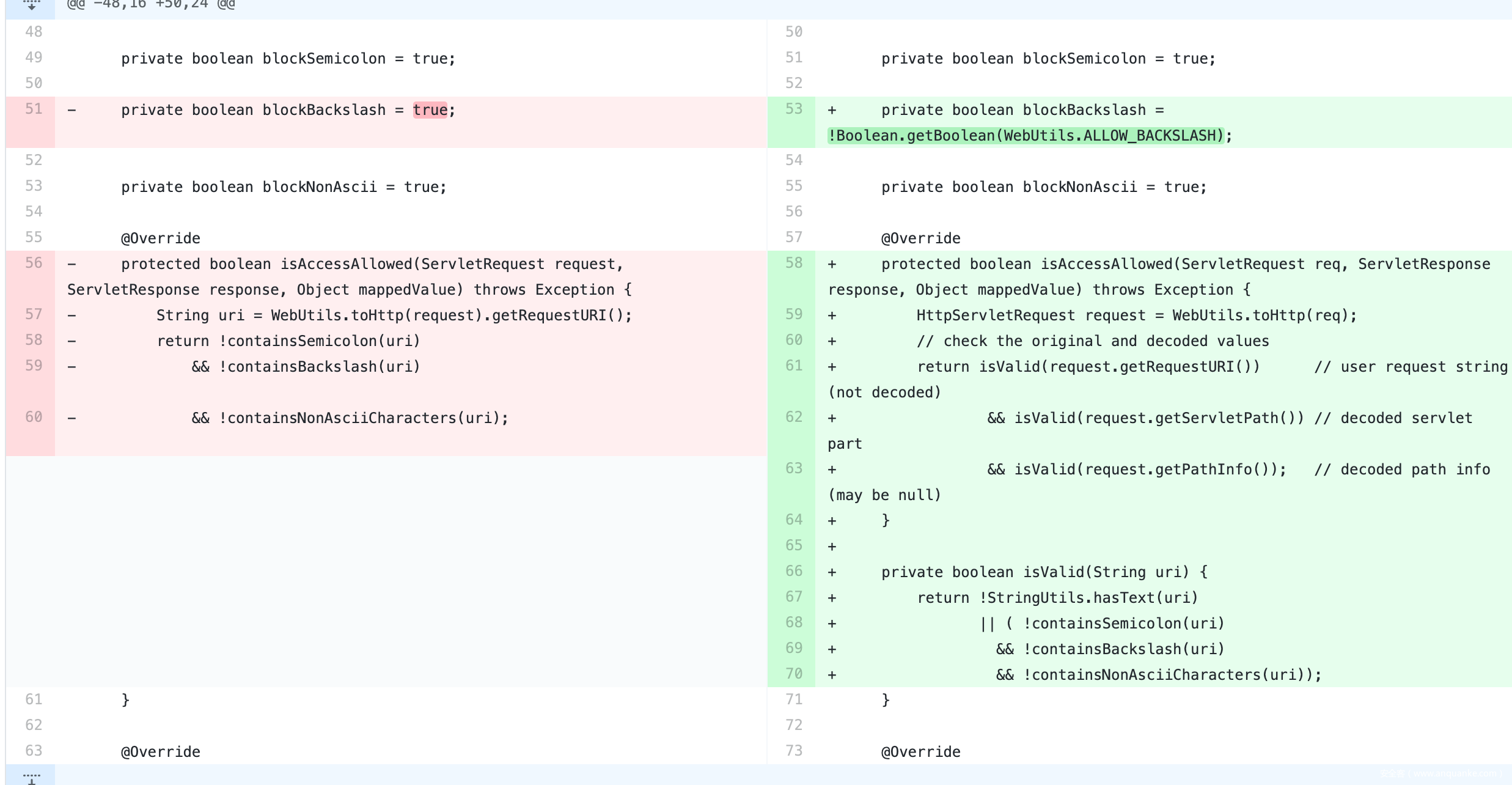Click minus marker beside containsNonAsciiCharacters deleted line
The height and width of the screenshot is (785, 1512).
coord(72,418)
